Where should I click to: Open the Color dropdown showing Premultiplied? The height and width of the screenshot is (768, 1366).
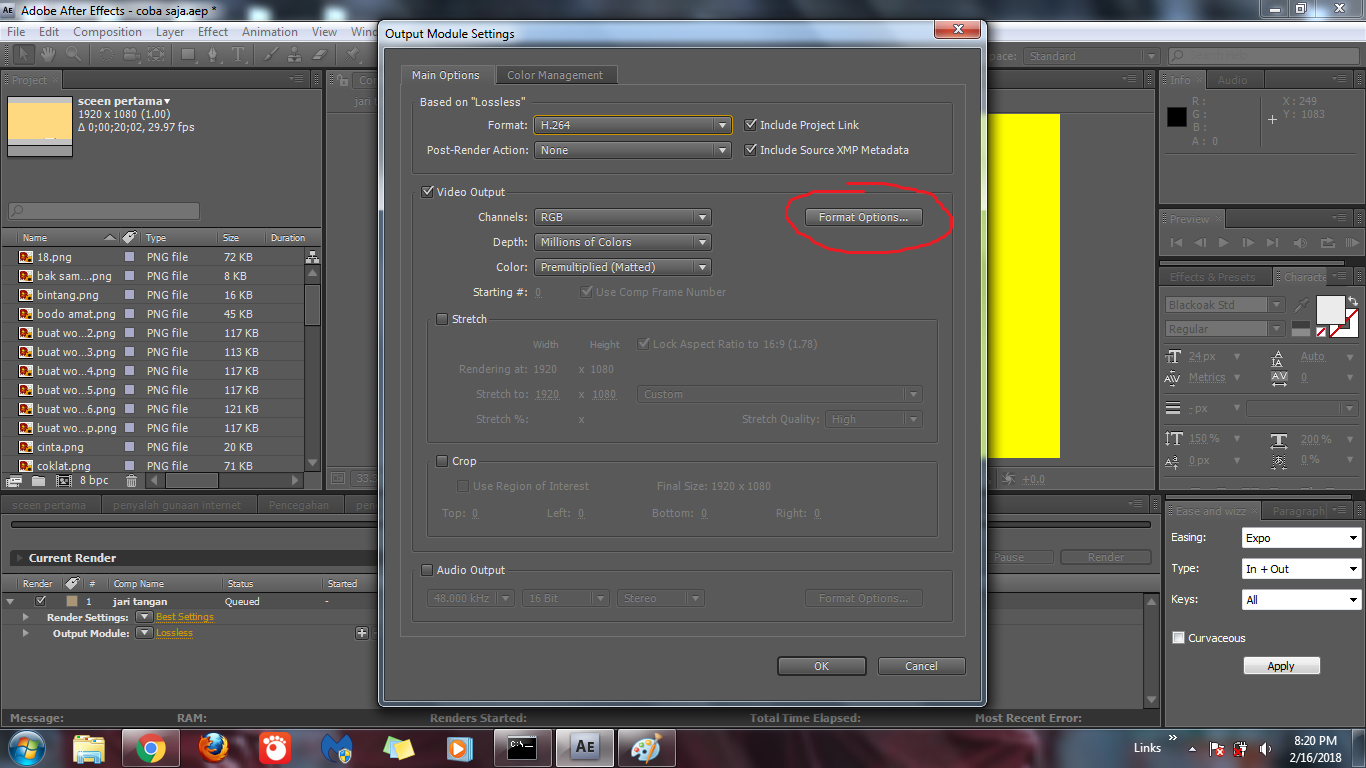[x=623, y=267]
